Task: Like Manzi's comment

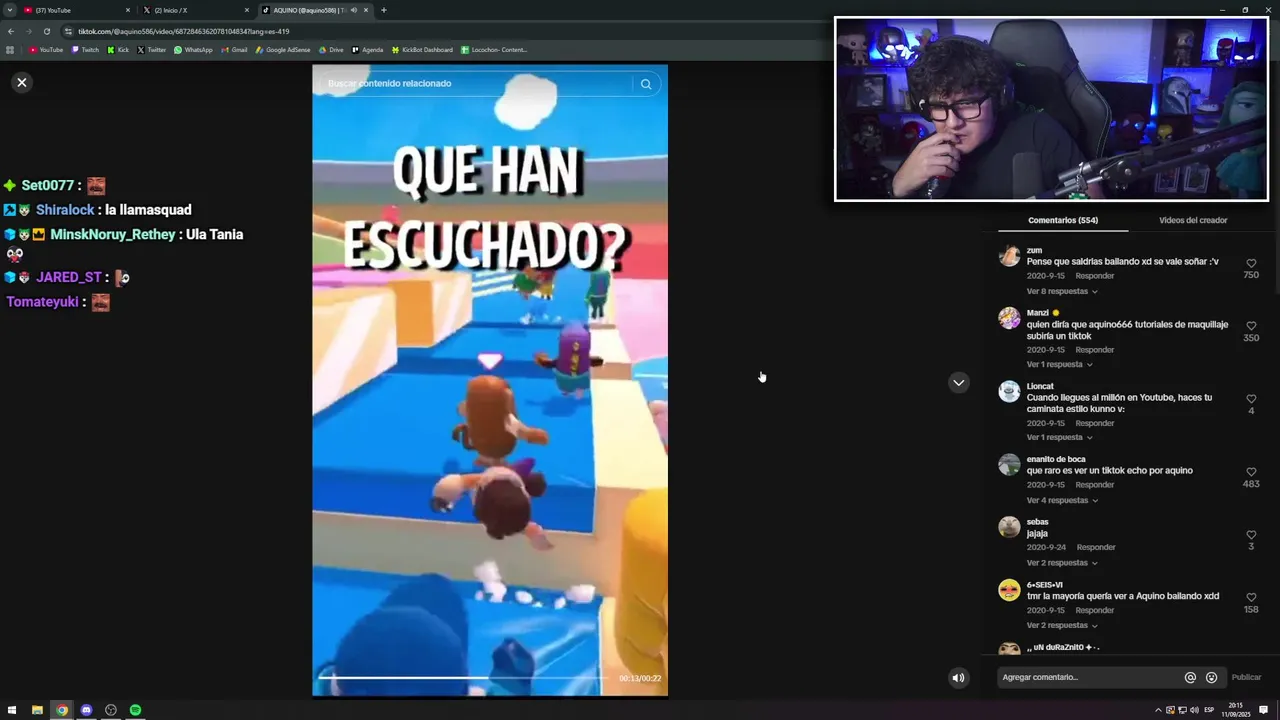Action: click(x=1251, y=326)
